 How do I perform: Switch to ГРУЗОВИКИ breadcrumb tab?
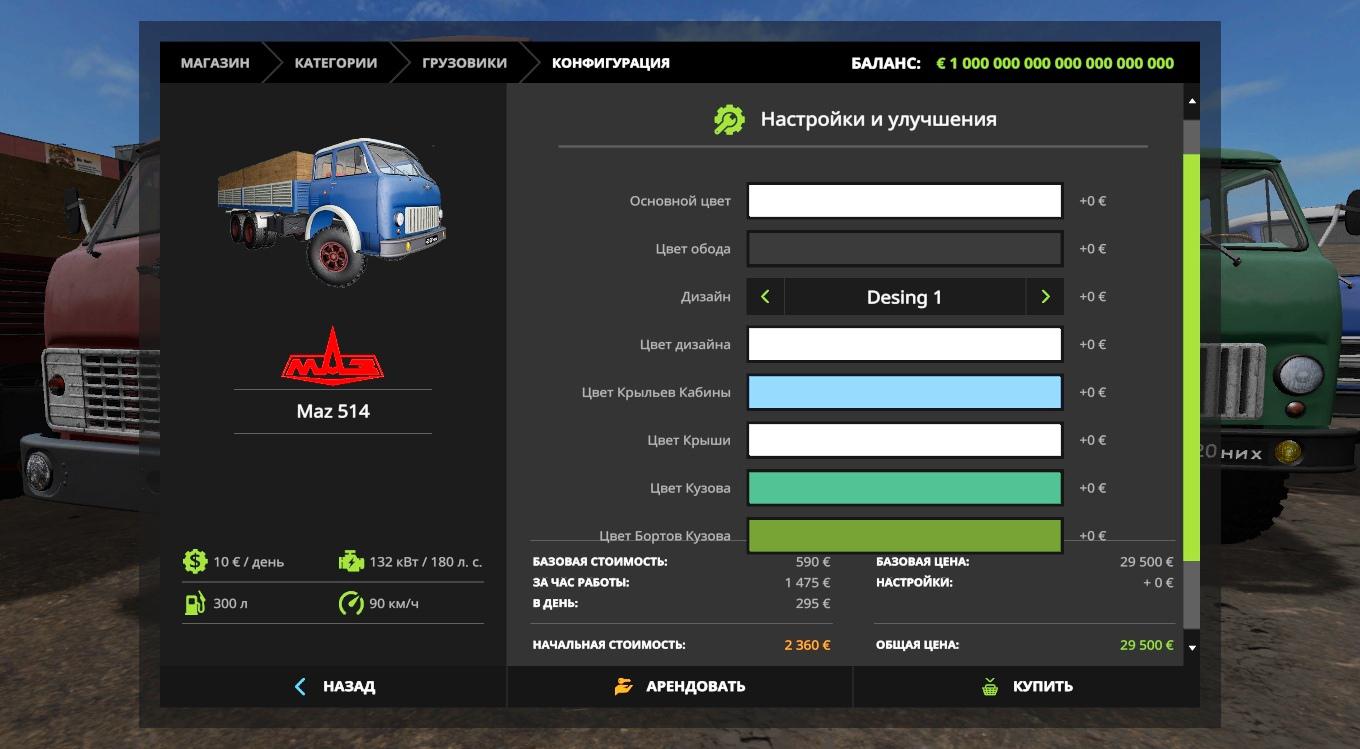464,63
